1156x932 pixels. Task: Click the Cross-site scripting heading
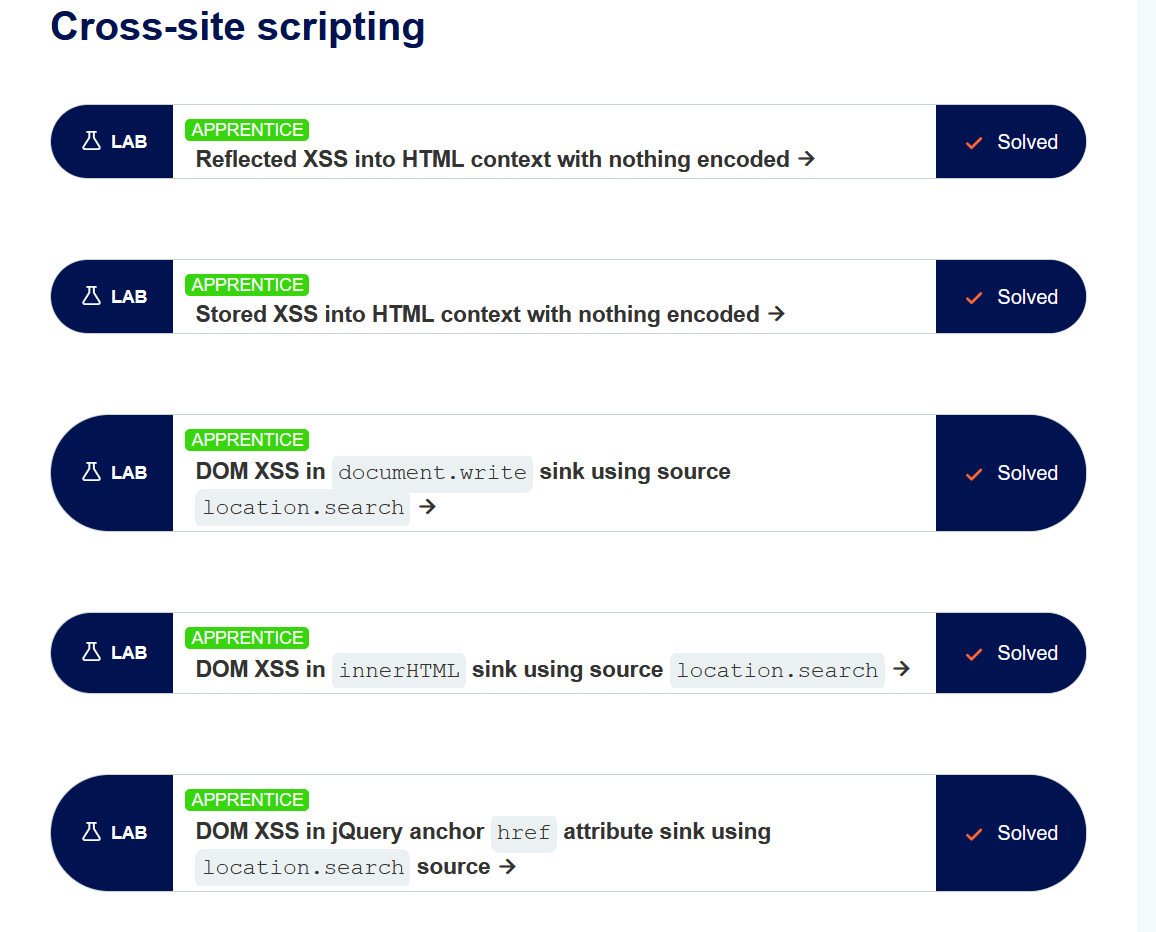pos(238,27)
